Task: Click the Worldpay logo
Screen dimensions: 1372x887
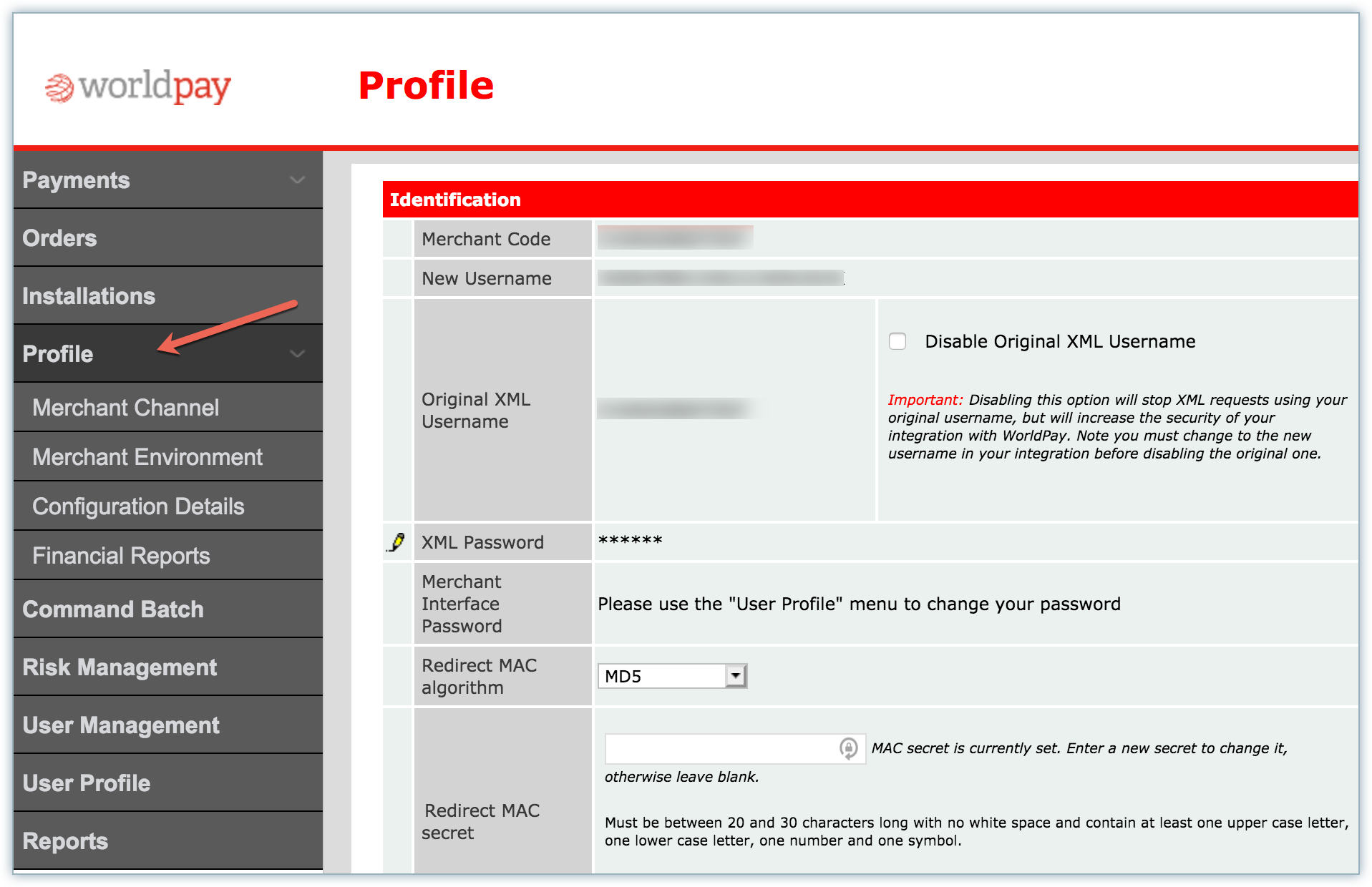Action: (x=138, y=87)
